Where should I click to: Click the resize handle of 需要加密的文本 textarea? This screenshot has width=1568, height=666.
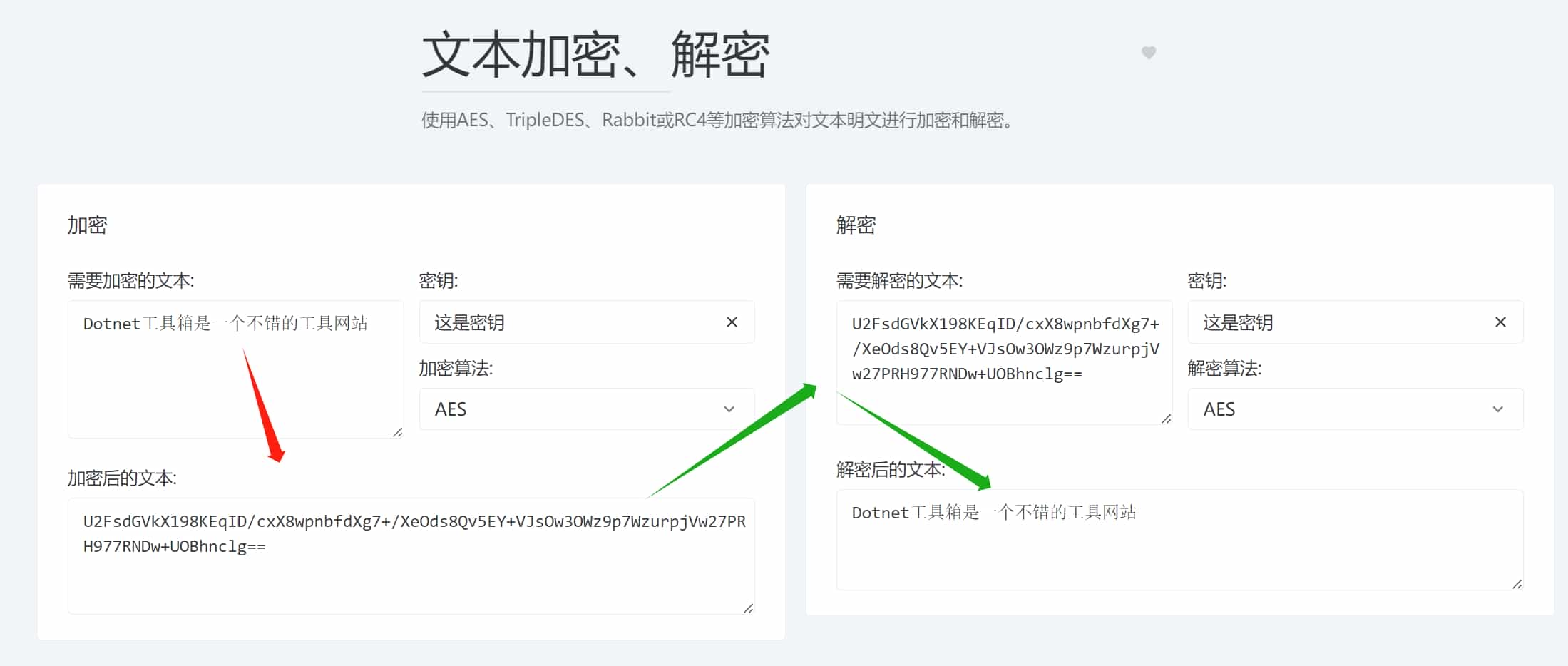(398, 433)
